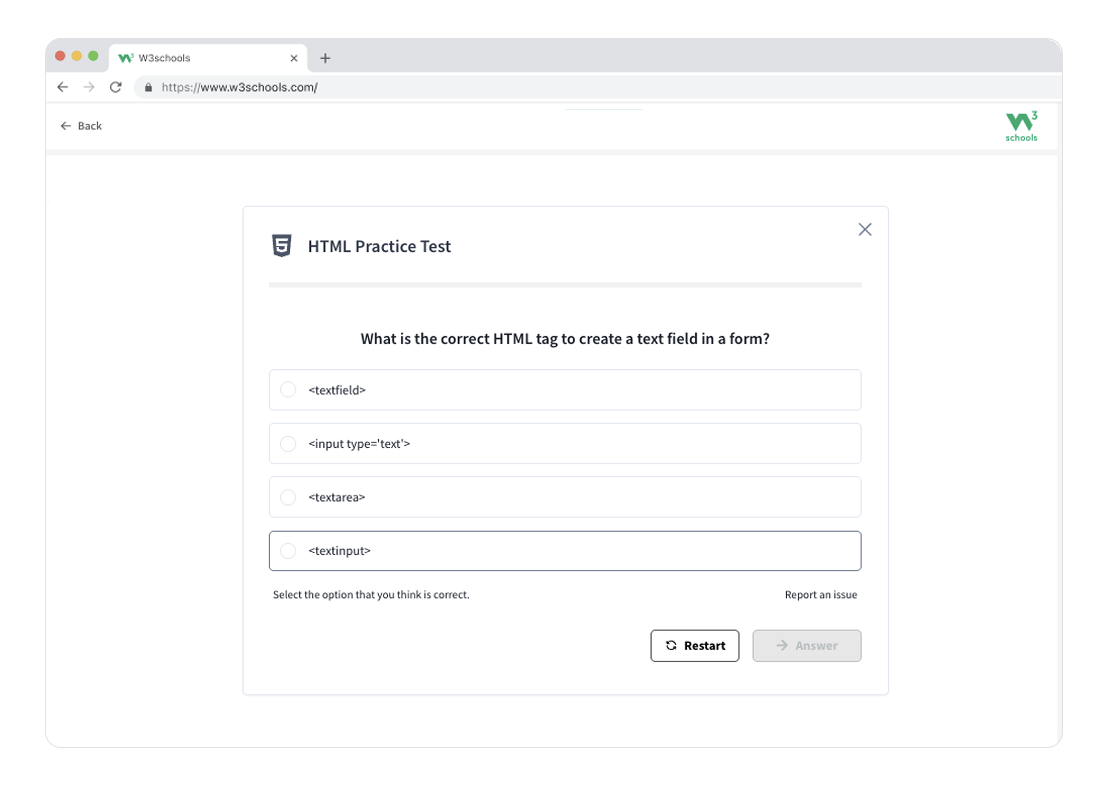Choose the <textarea> radio option
This screenshot has height=811, width=1107.
[288, 497]
